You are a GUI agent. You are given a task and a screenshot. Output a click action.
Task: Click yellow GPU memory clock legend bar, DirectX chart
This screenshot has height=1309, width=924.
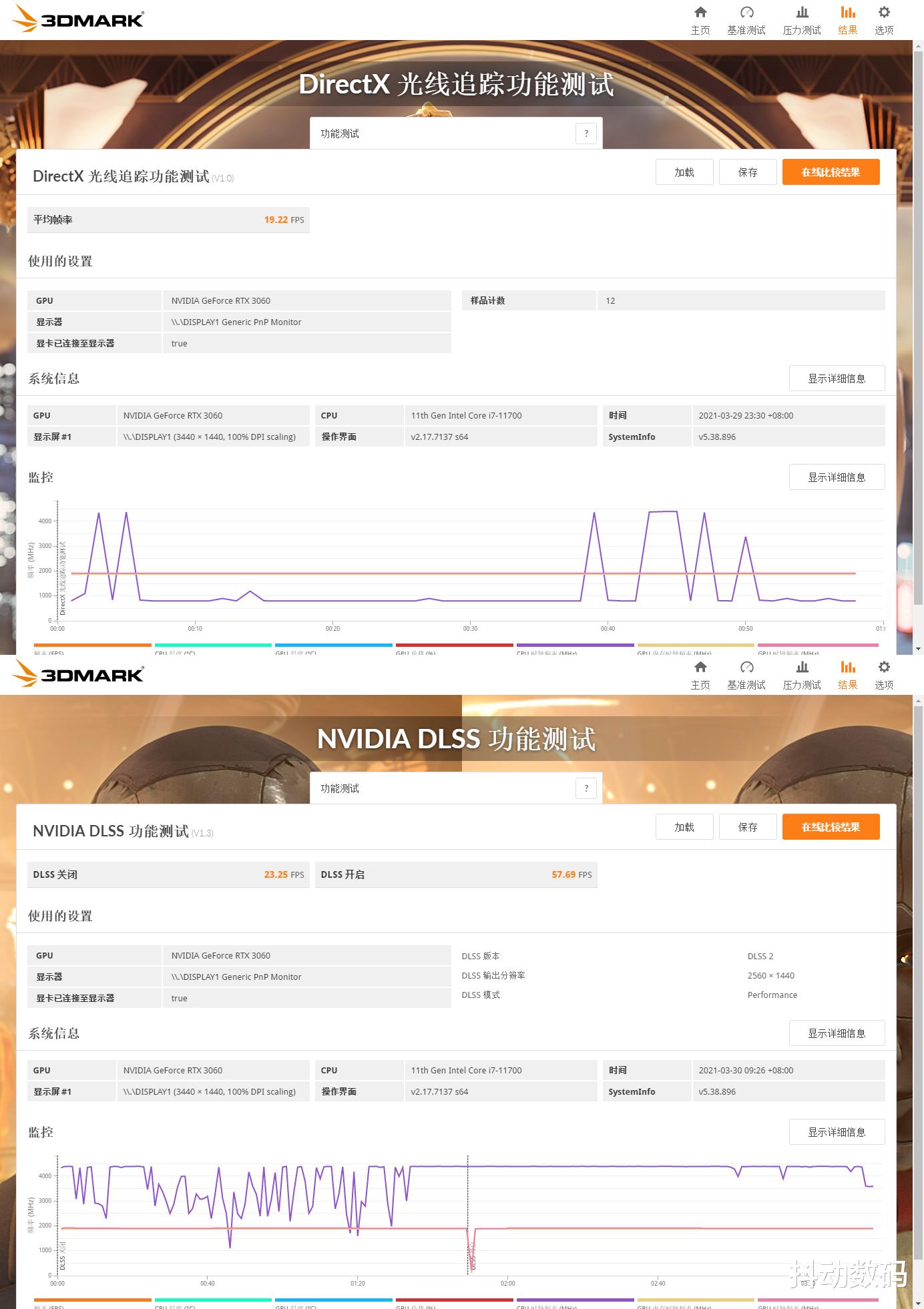point(696,645)
